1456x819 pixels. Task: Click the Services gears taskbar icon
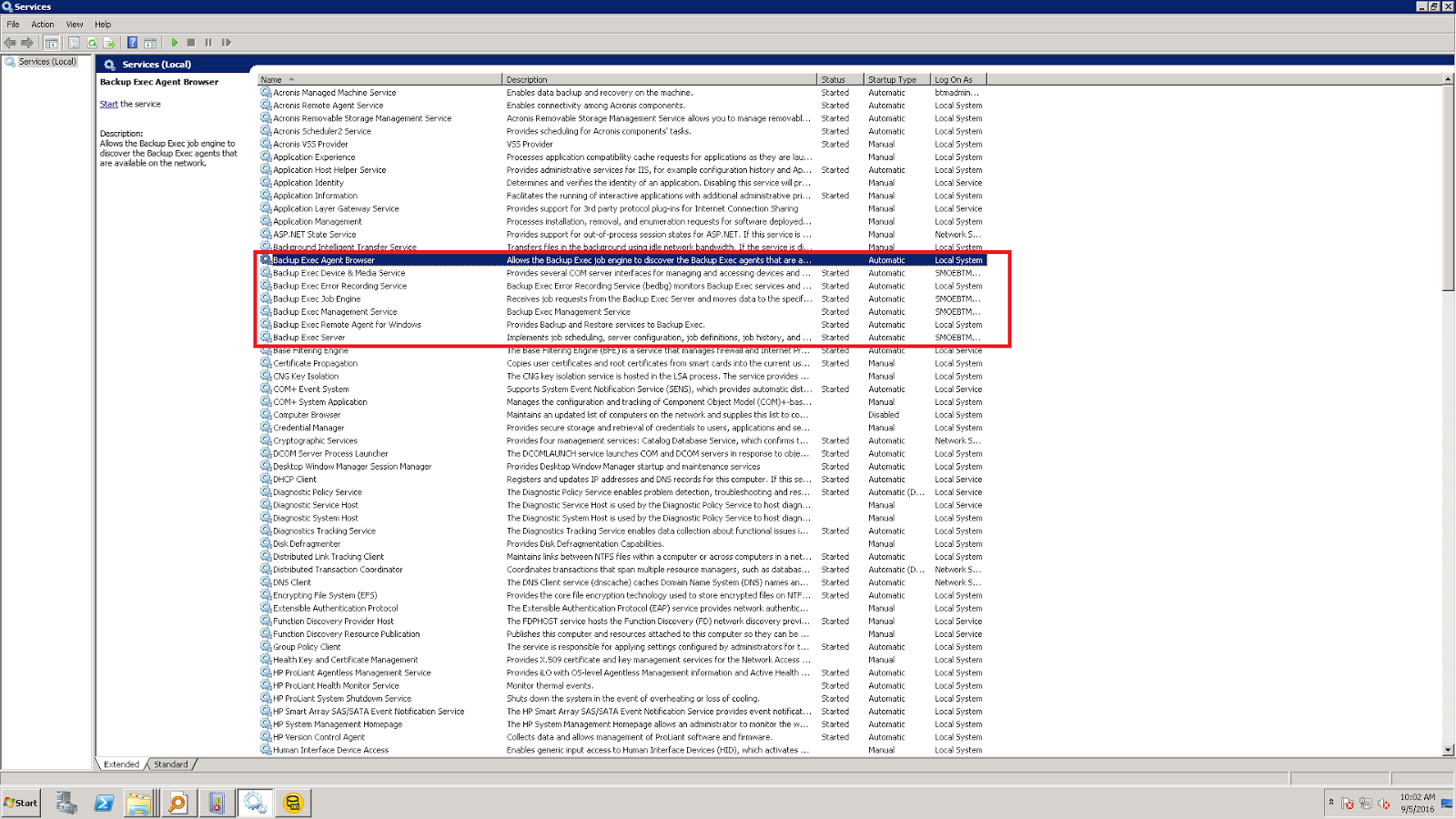255,803
